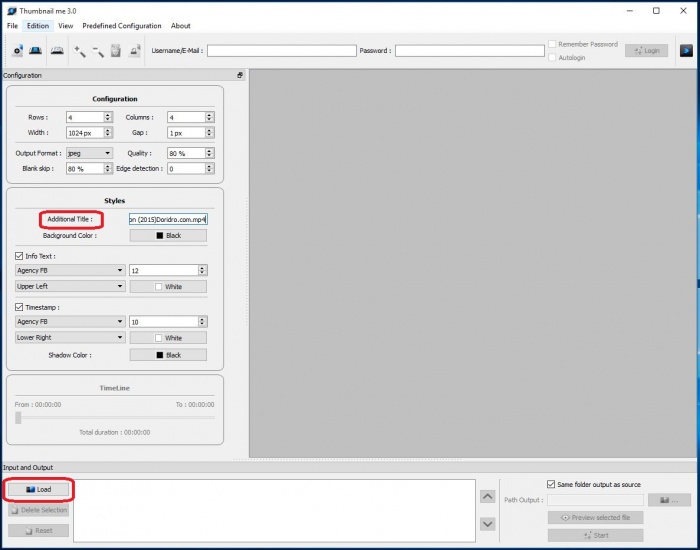Toggle Same folder output as source

click(552, 484)
